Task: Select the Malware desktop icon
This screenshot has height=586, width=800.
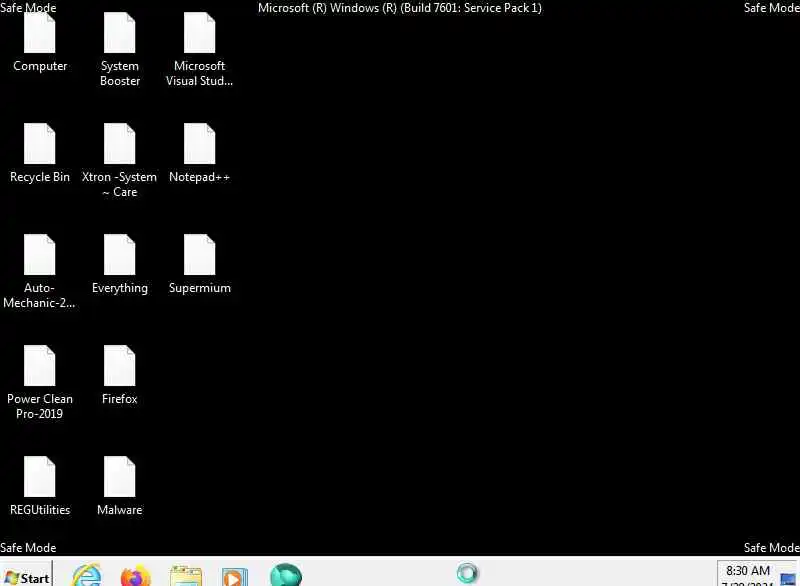Action: click(120, 487)
